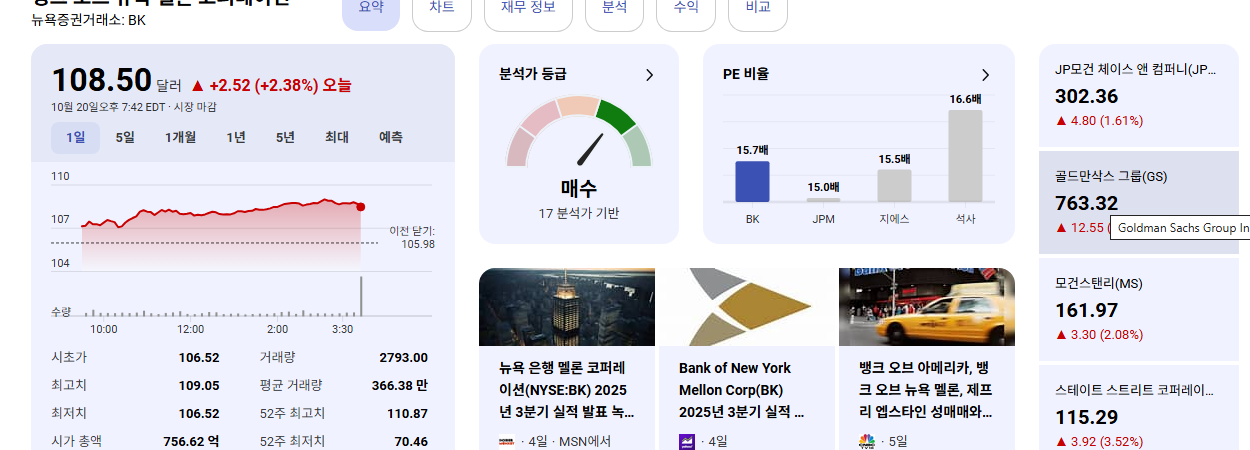Click the CNBC peacock source icon
This screenshot has width=1250, height=450.
click(x=867, y=441)
